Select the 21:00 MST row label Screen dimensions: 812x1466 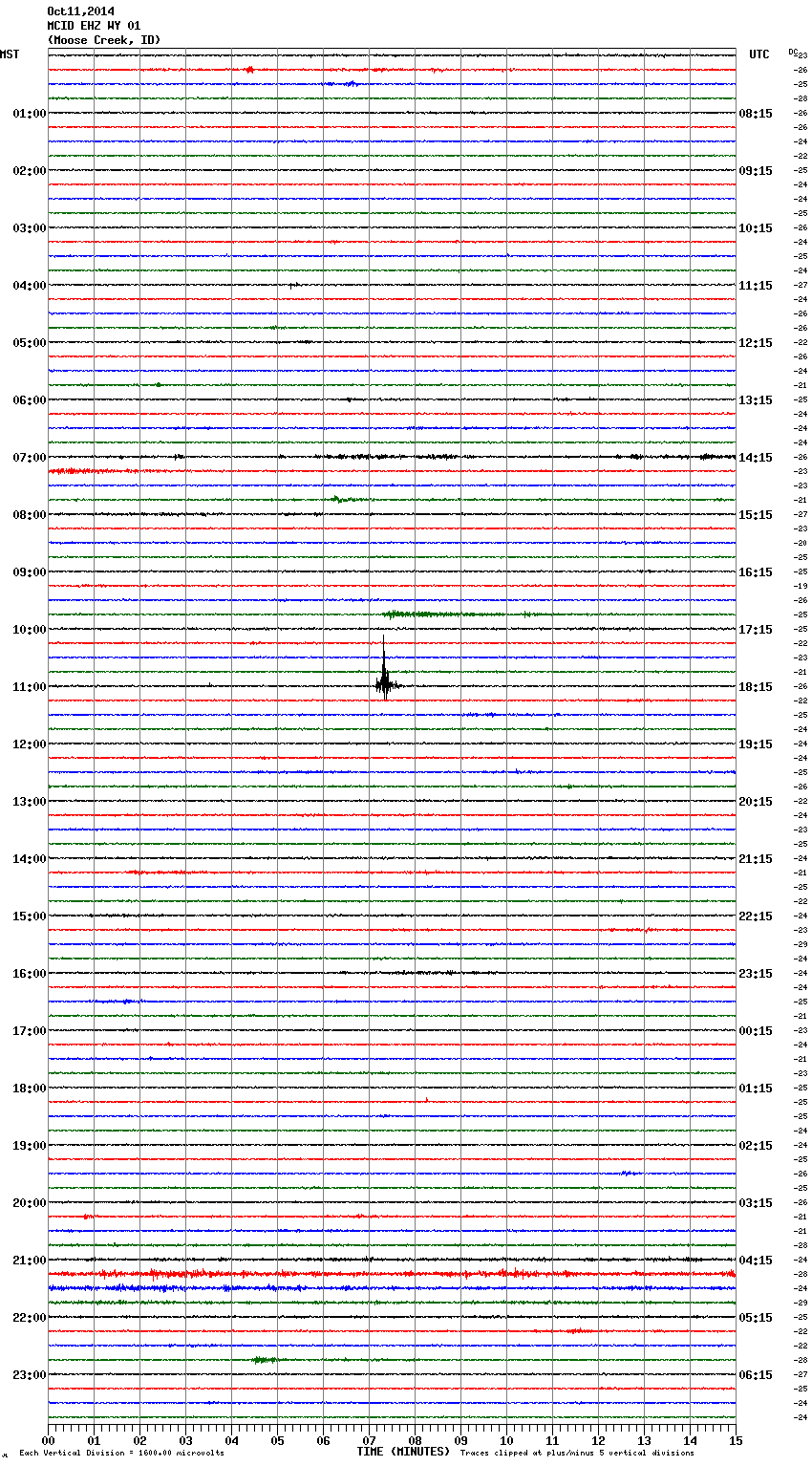pyautogui.click(x=29, y=1261)
